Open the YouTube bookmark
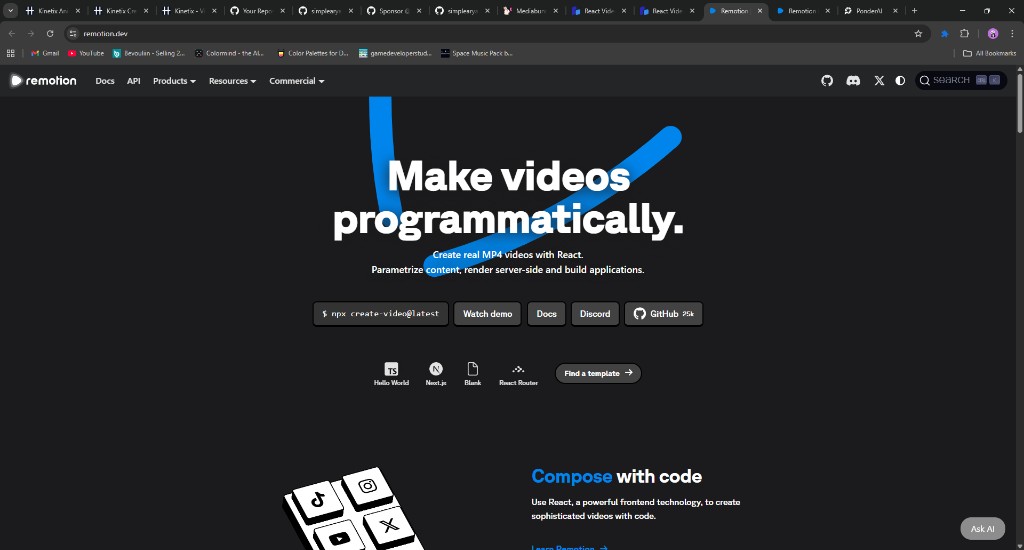 [86, 53]
